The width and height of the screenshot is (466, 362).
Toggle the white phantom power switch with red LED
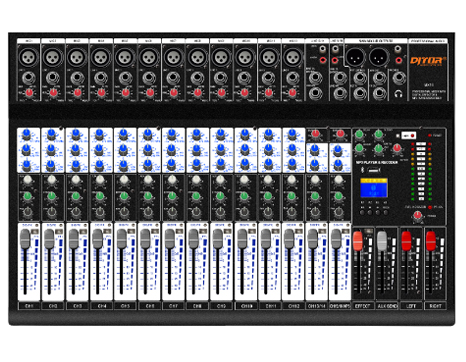tap(408, 136)
